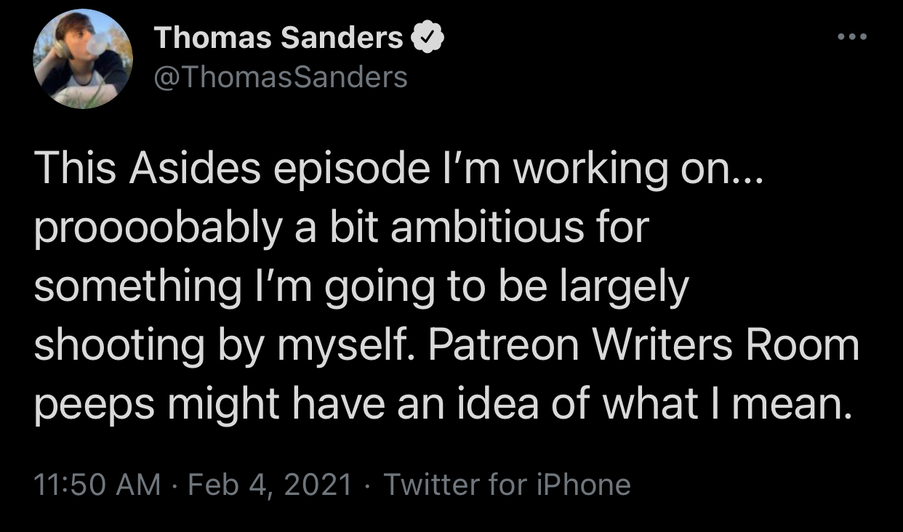Select the Feb 4, 2021 date
Image resolution: width=903 pixels, height=532 pixels.
coord(270,484)
